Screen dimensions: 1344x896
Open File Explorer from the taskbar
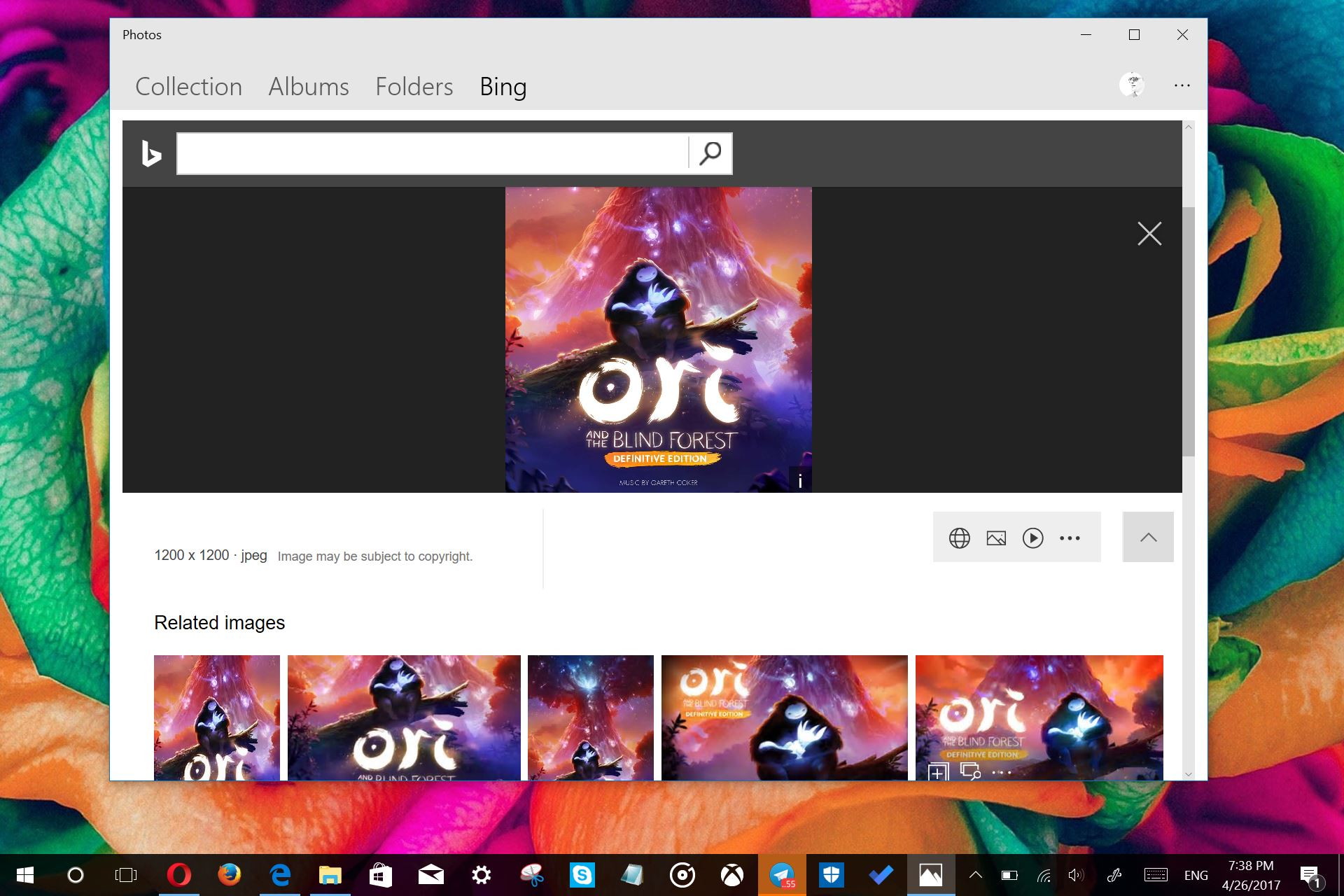point(330,875)
